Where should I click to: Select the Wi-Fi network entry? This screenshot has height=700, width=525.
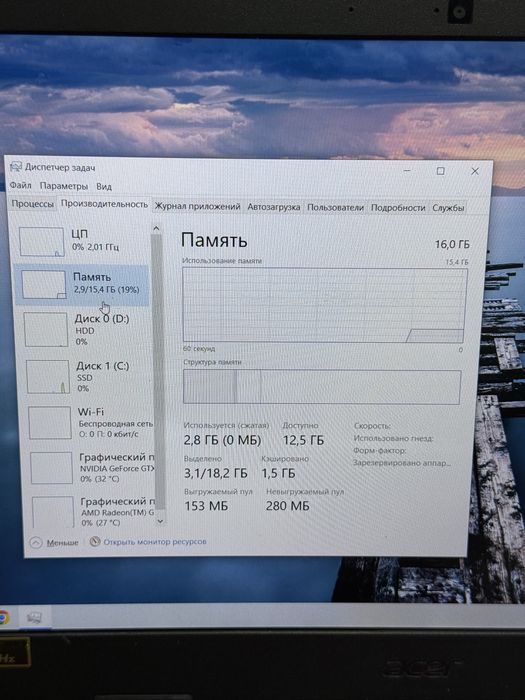point(89,422)
